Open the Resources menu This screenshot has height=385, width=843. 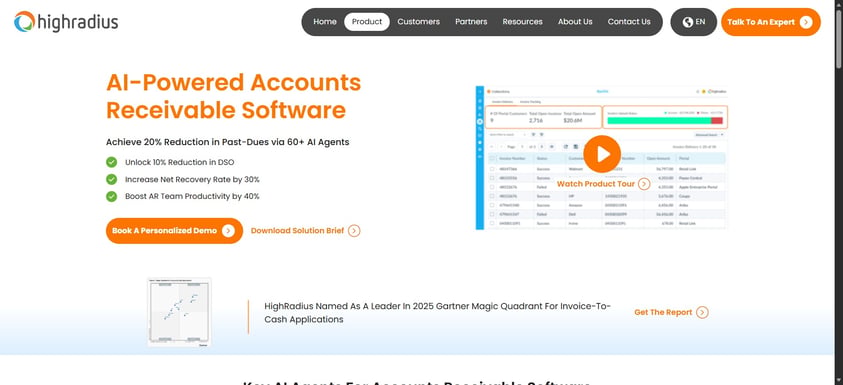coord(522,22)
